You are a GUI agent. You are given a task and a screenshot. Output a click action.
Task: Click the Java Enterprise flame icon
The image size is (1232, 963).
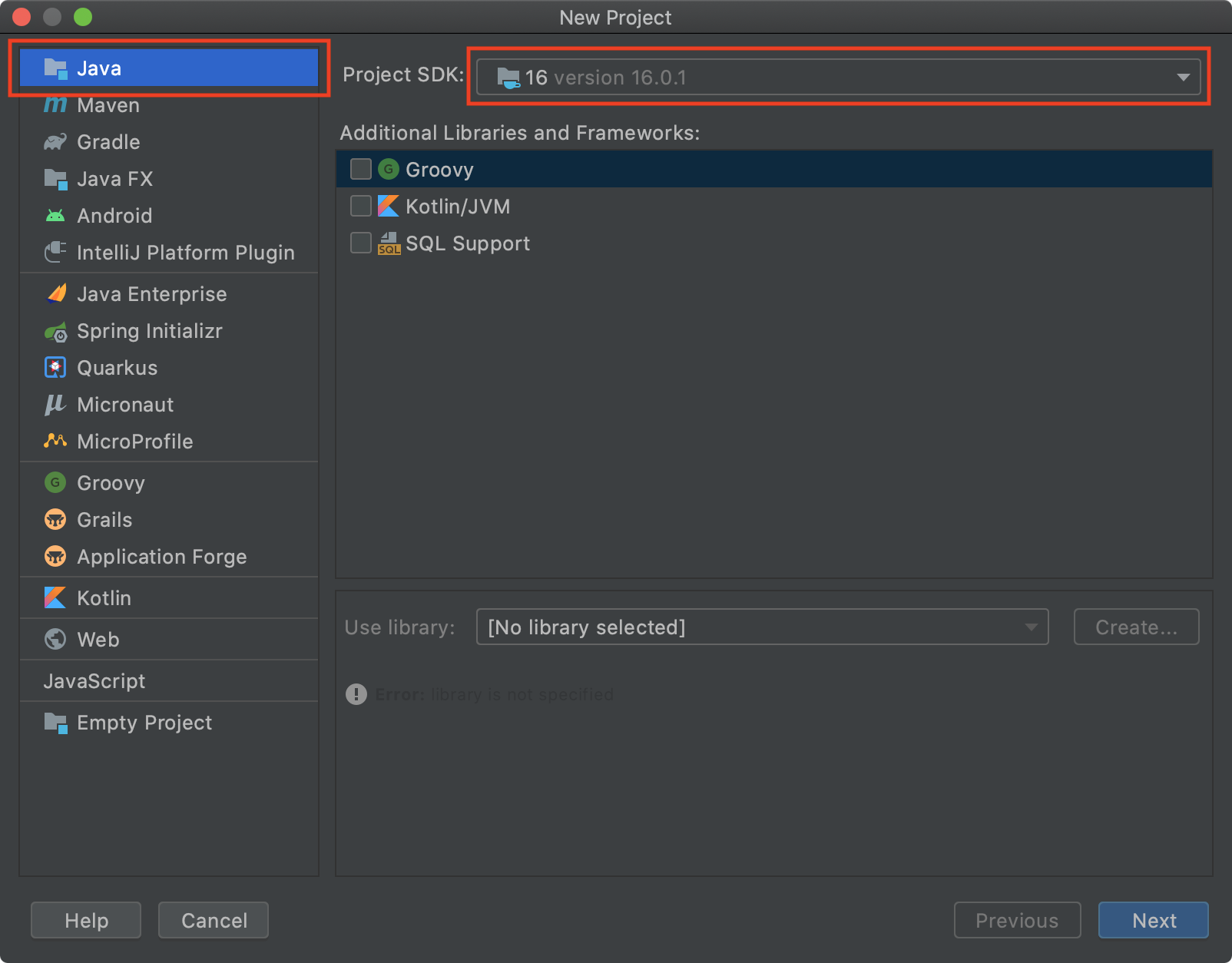point(56,293)
